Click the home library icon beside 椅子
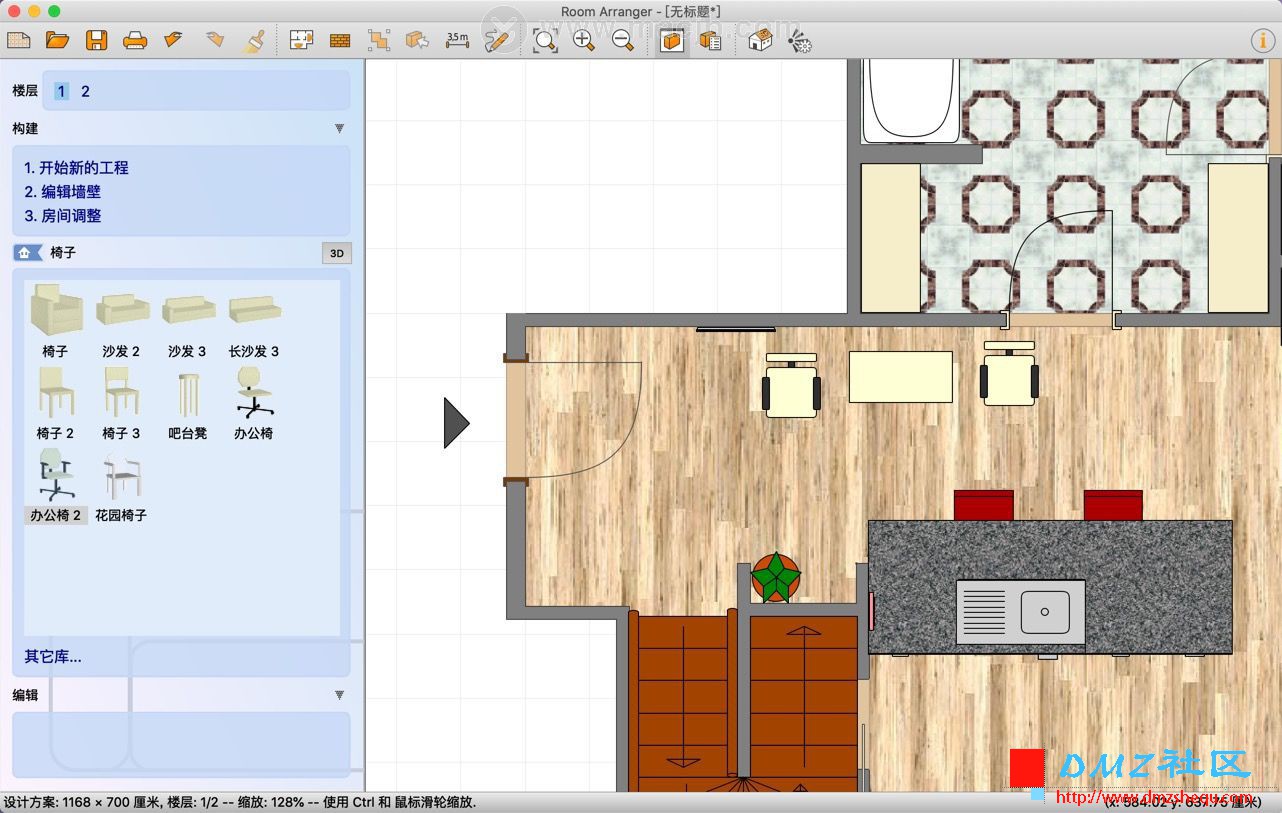Viewport: 1282px width, 813px height. click(x=27, y=253)
